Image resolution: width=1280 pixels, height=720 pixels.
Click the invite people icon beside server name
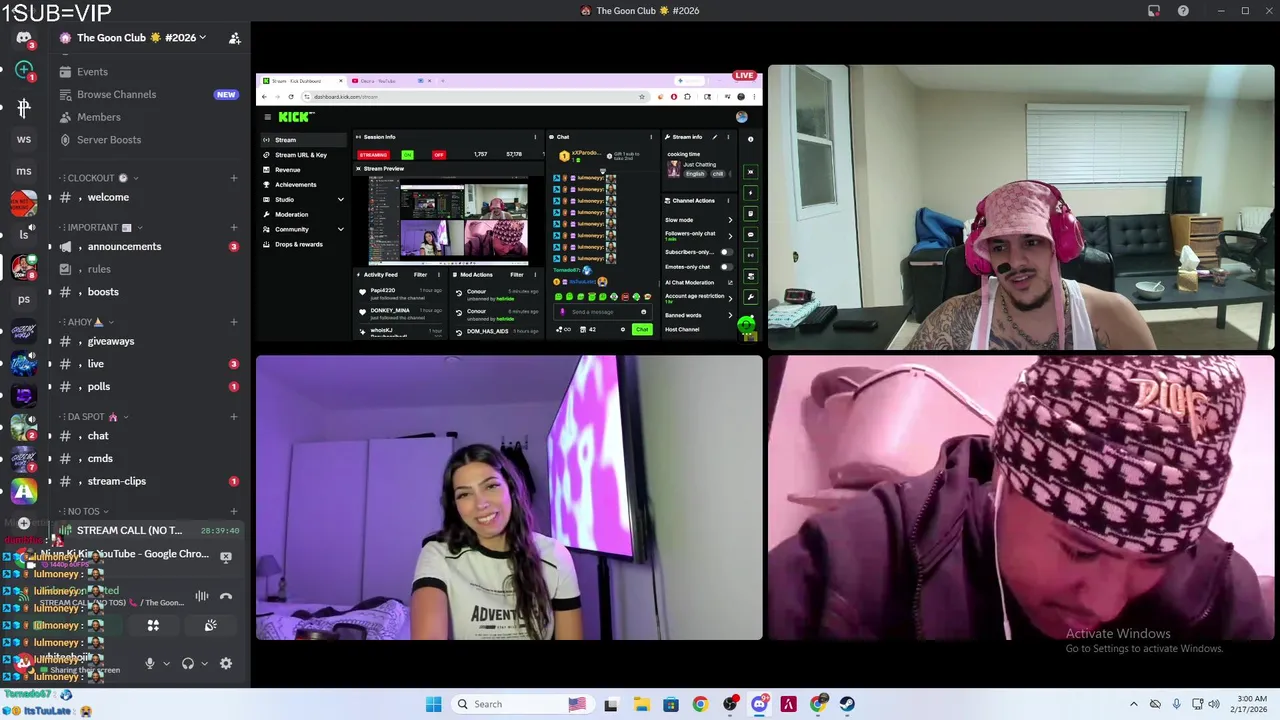(234, 38)
